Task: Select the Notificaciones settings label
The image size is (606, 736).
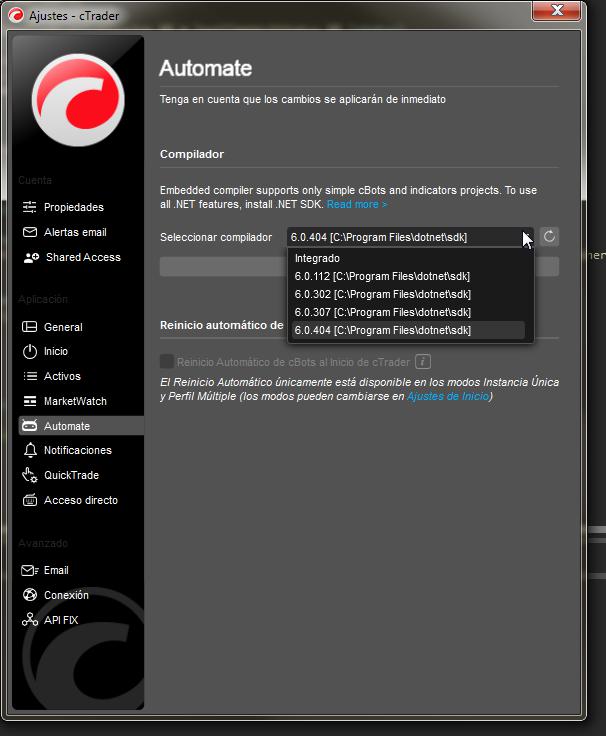Action: point(78,450)
